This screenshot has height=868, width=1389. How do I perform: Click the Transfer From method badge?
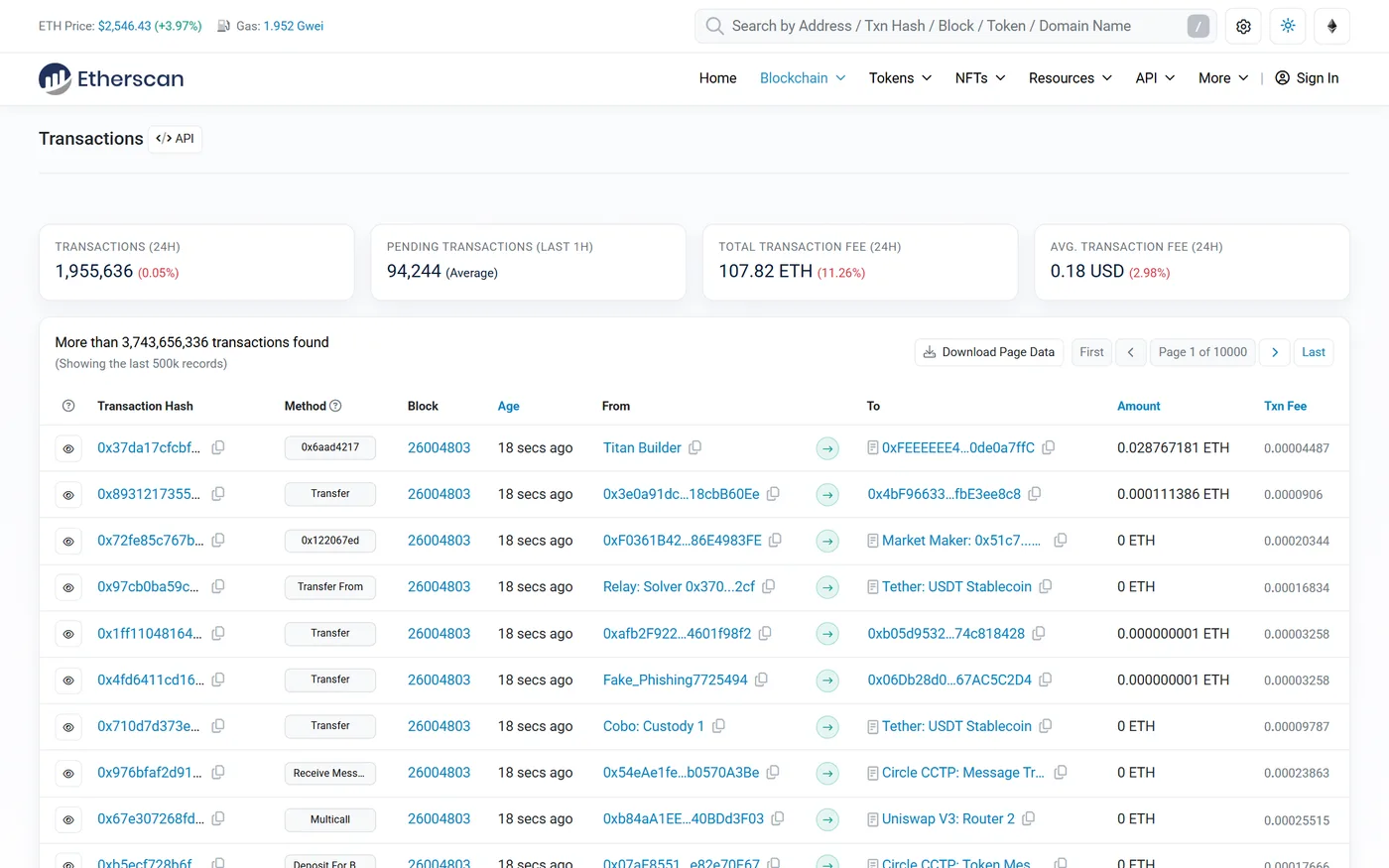pos(330,587)
